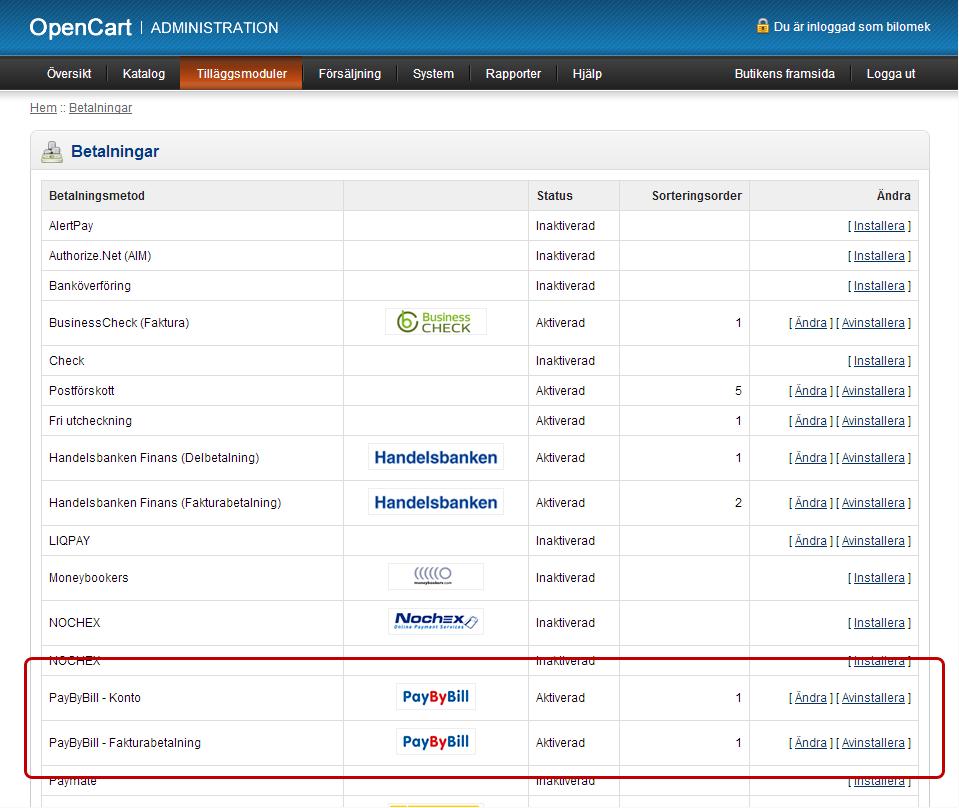
Task: Click the Moneybookers row name
Action: click(89, 577)
